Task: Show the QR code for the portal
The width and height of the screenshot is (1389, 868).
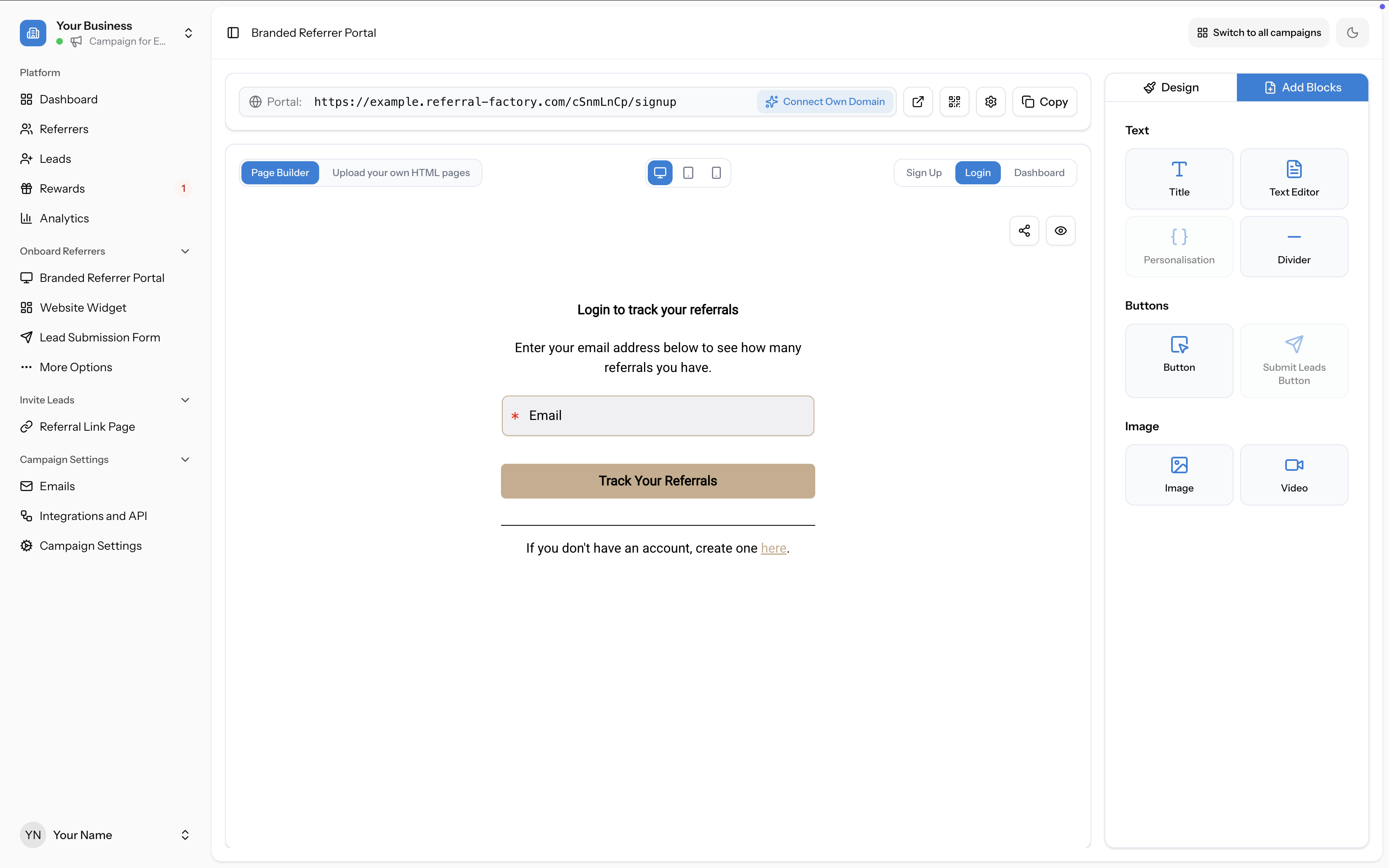Action: pyautogui.click(x=954, y=102)
